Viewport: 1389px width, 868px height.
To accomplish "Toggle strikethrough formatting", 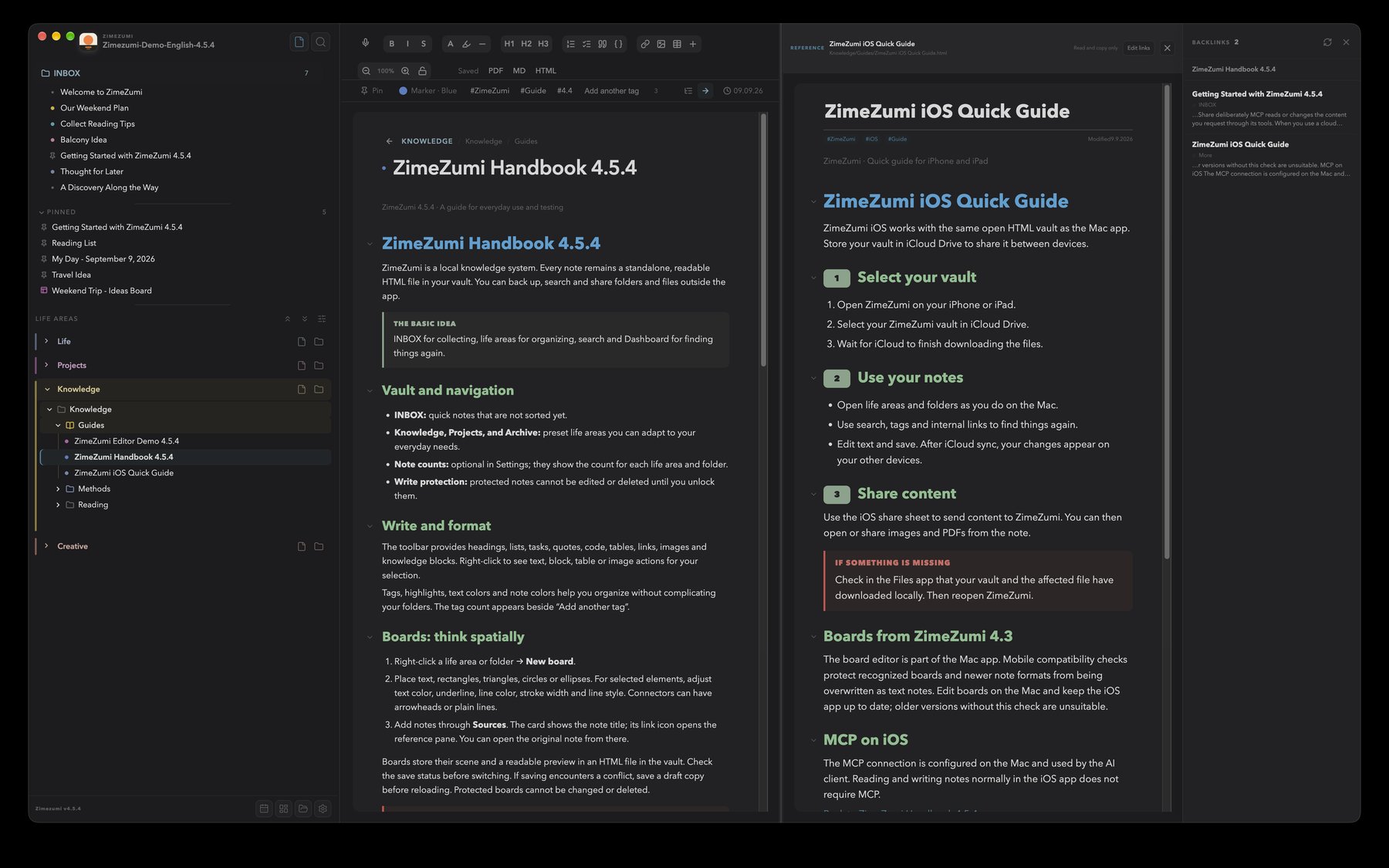I will 423,44.
